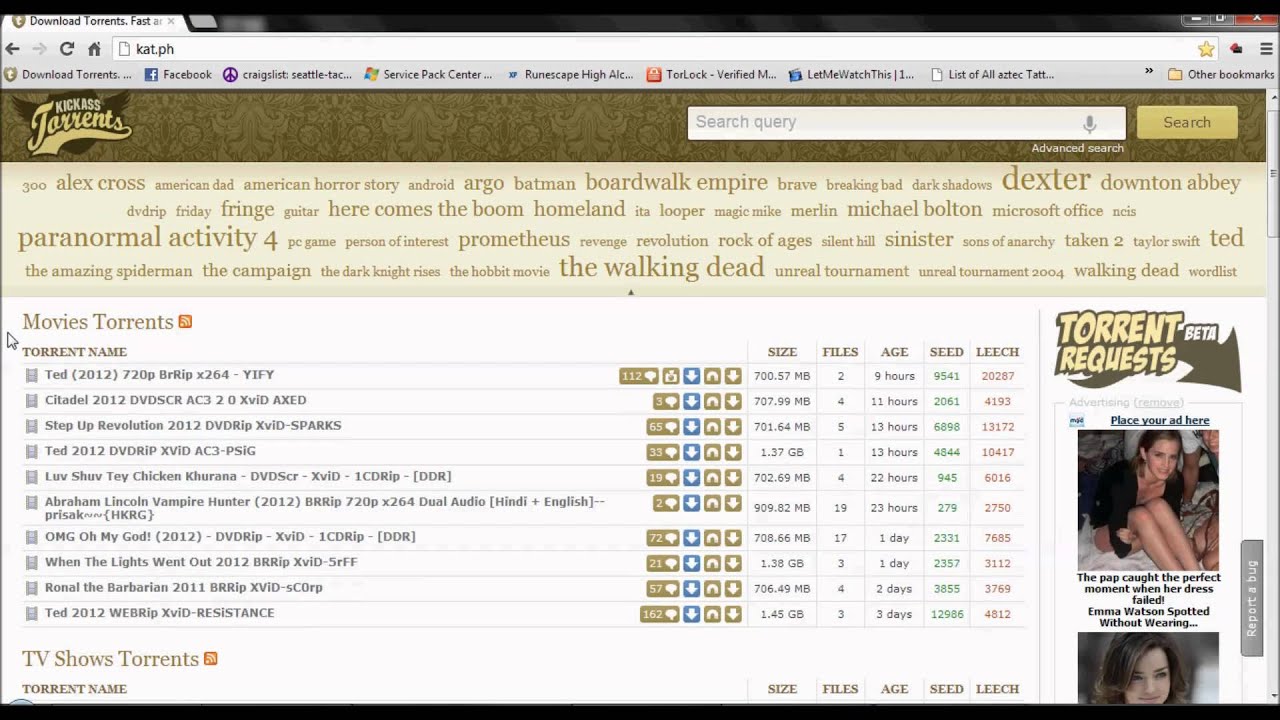Sort movies by SIZE column header
The width and height of the screenshot is (1280, 720).
(x=782, y=352)
